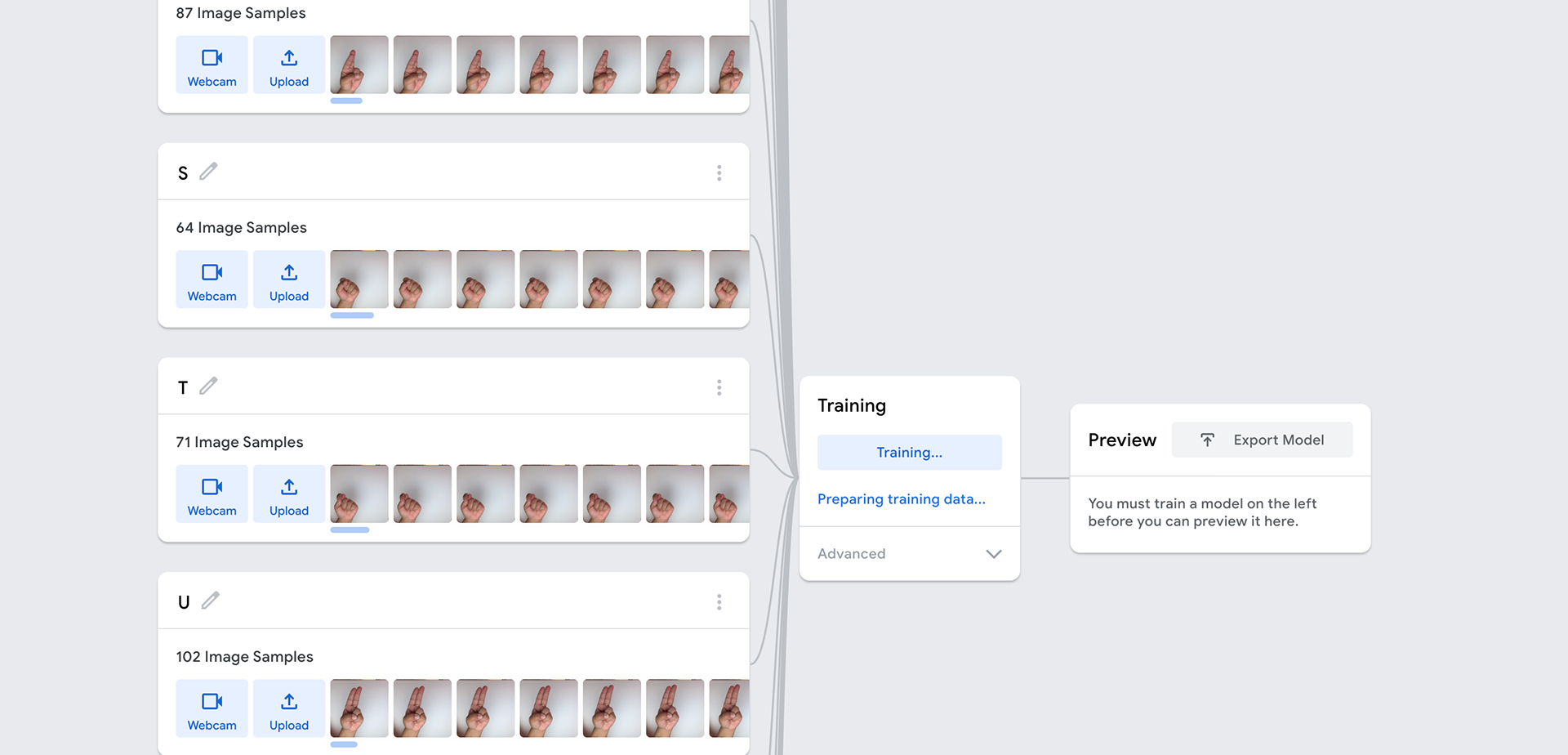Select sixth image thumbnail in class T
The image size is (1568, 755).
click(x=675, y=494)
